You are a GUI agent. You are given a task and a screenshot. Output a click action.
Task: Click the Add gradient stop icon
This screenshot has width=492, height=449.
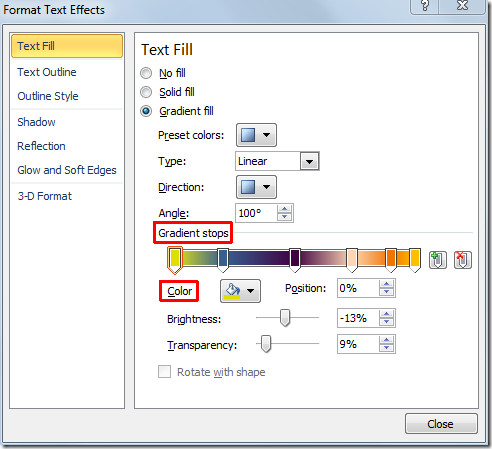tap(438, 260)
